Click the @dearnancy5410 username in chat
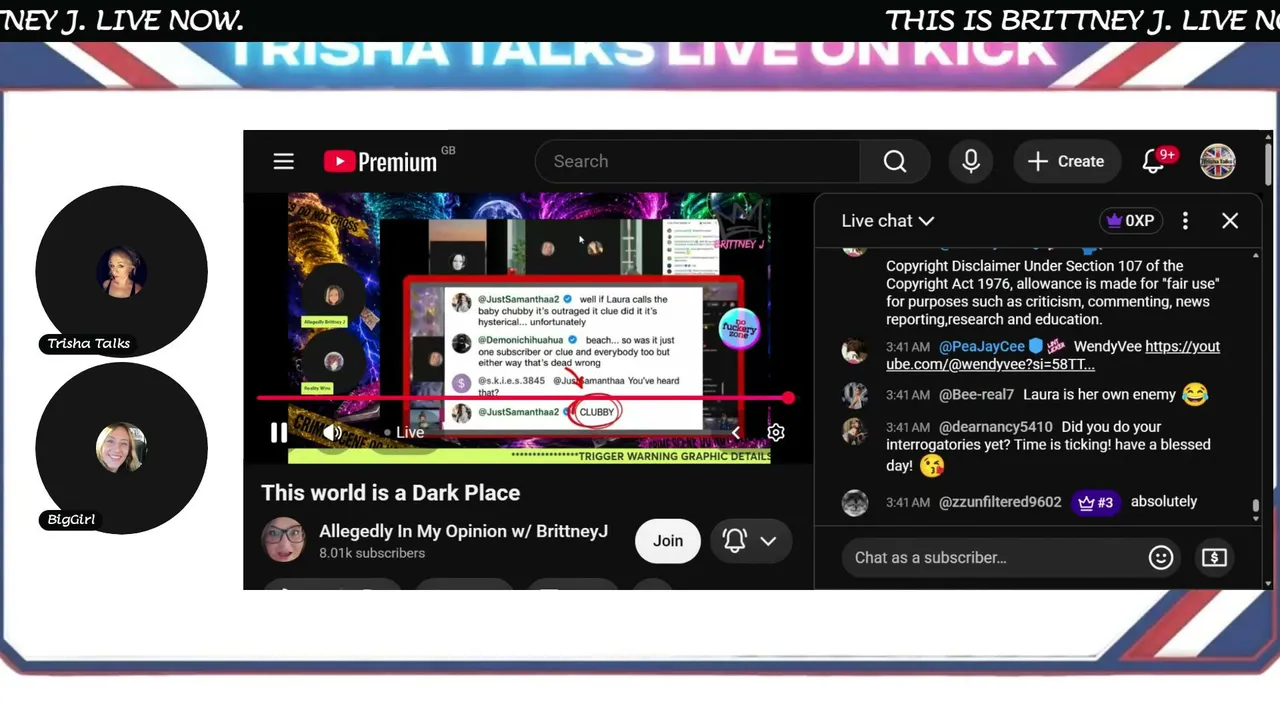The image size is (1280, 720). [996, 427]
